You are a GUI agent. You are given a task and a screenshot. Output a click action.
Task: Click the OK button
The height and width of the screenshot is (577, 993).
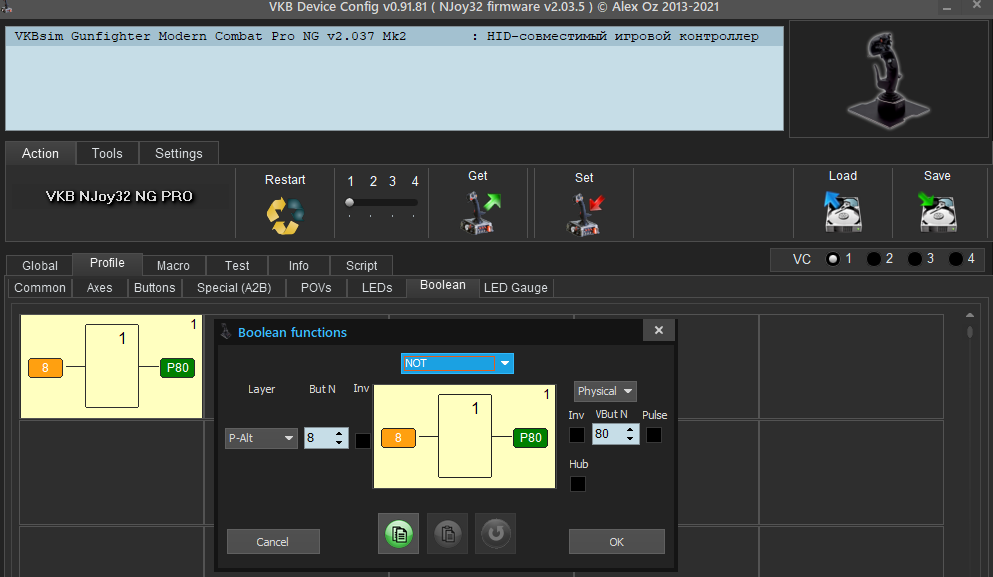point(616,542)
